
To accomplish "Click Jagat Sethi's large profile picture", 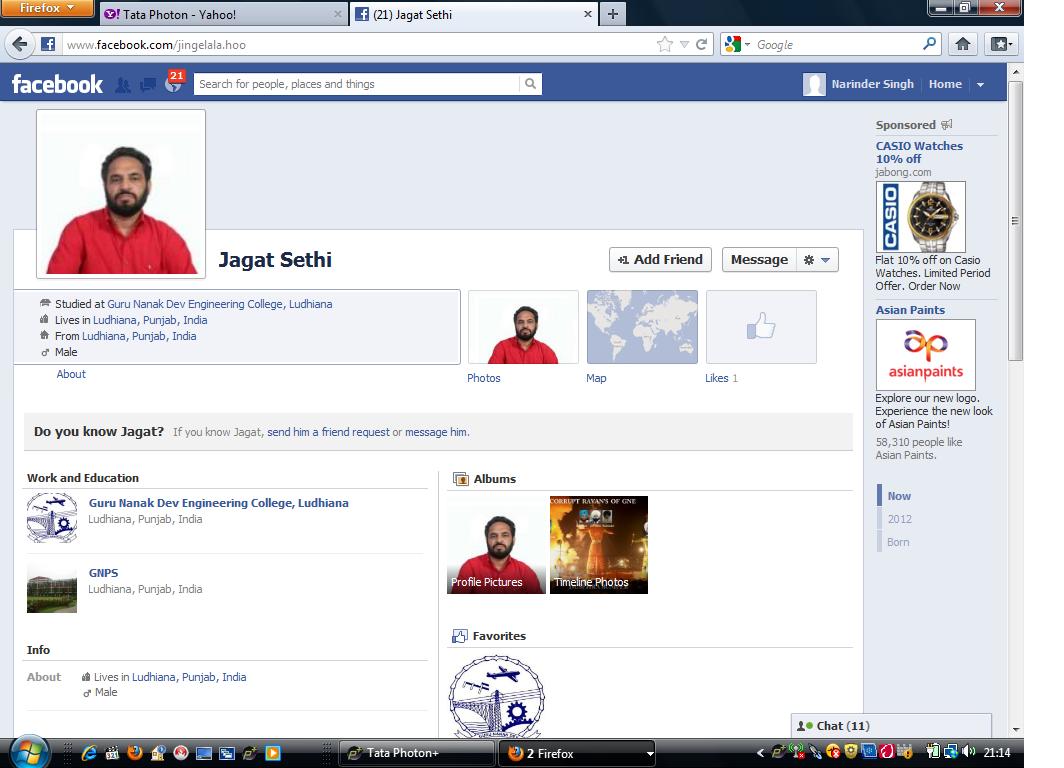I will tap(121, 194).
